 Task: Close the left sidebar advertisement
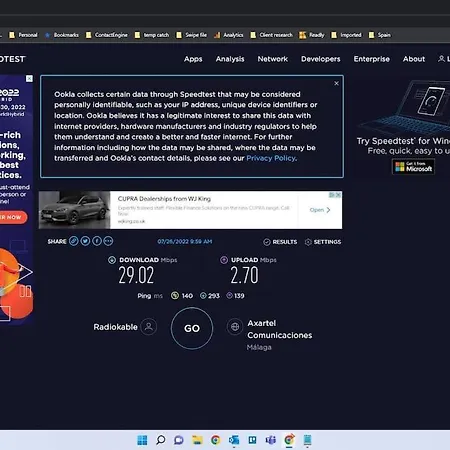[29, 78]
